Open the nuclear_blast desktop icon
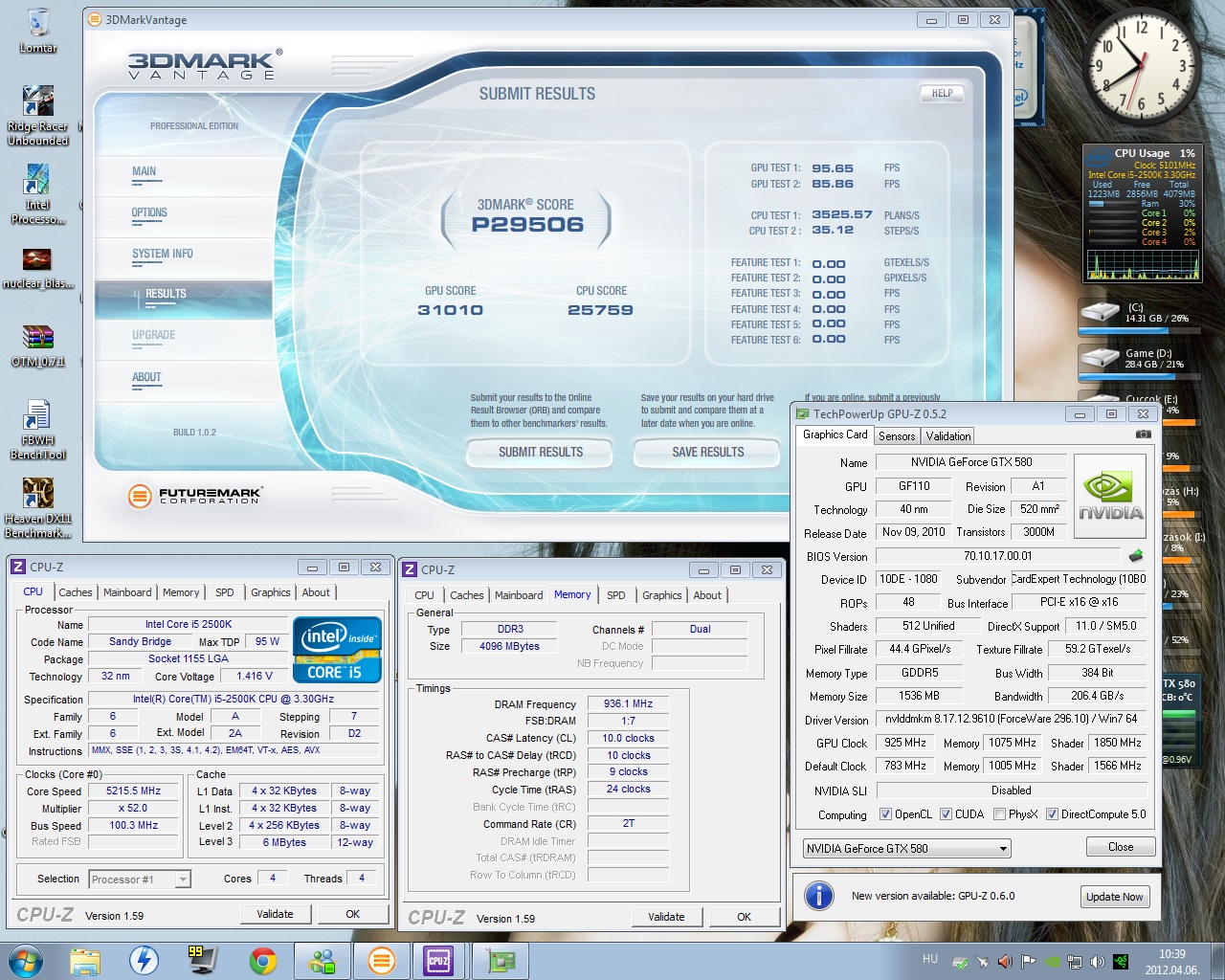The height and width of the screenshot is (980, 1225). pos(37,268)
